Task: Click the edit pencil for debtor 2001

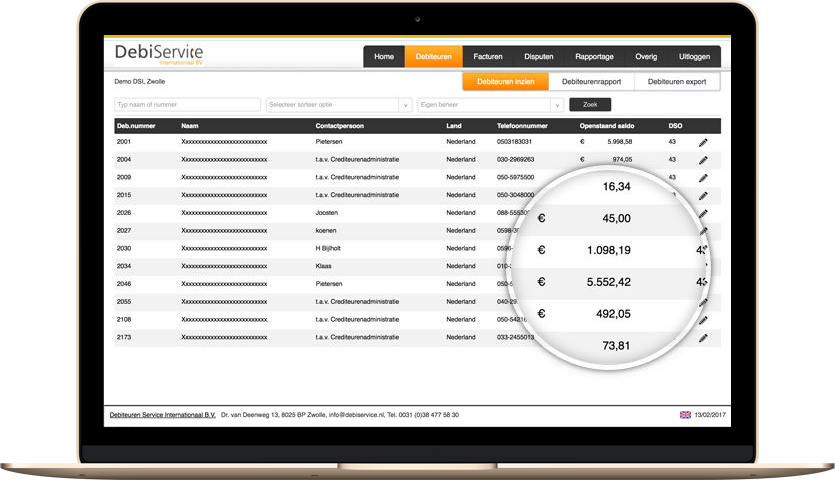Action: (x=702, y=142)
